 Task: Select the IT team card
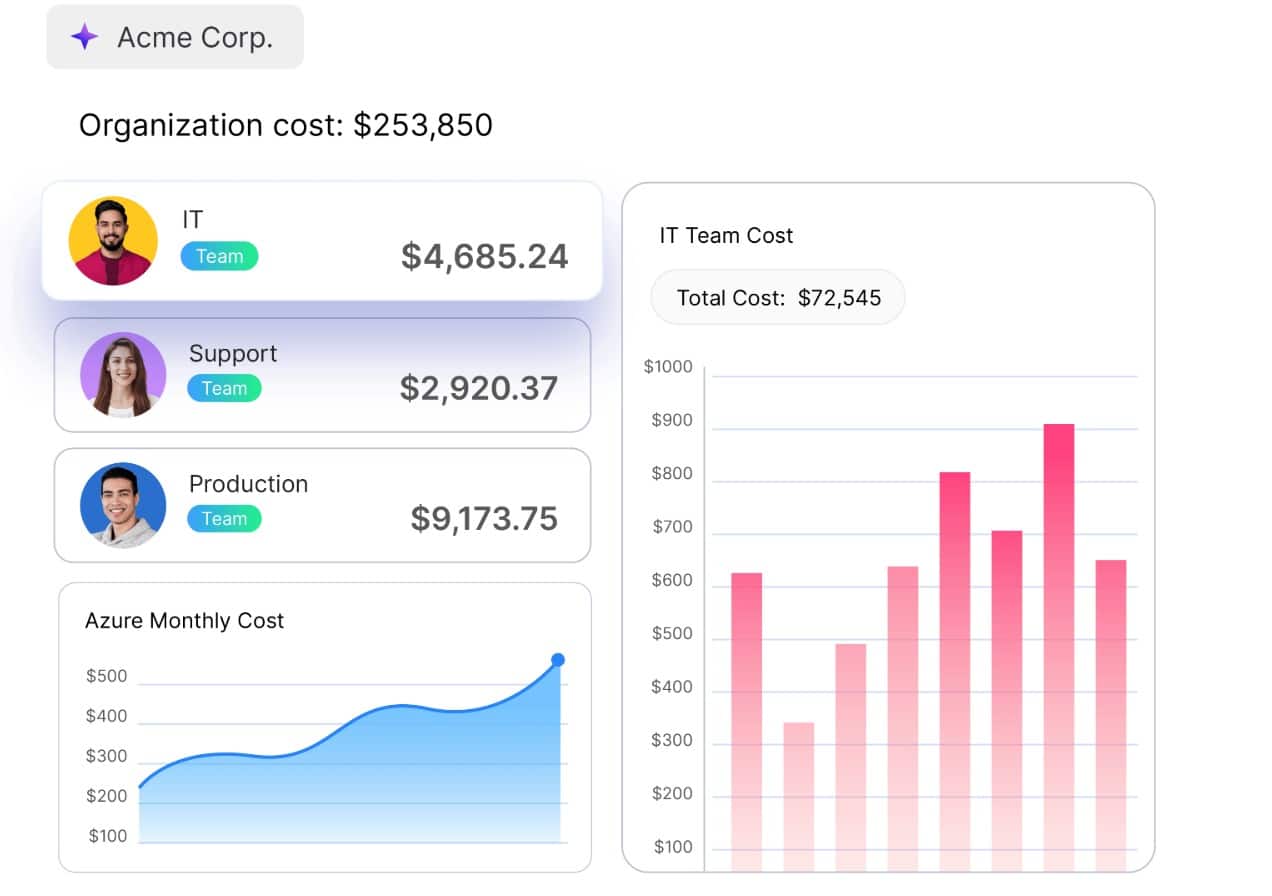[322, 240]
